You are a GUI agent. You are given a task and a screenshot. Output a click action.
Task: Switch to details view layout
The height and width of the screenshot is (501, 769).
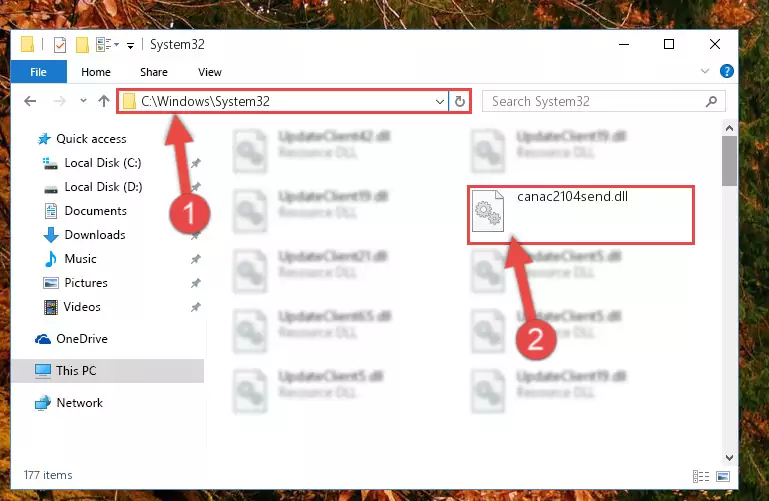[x=701, y=476]
